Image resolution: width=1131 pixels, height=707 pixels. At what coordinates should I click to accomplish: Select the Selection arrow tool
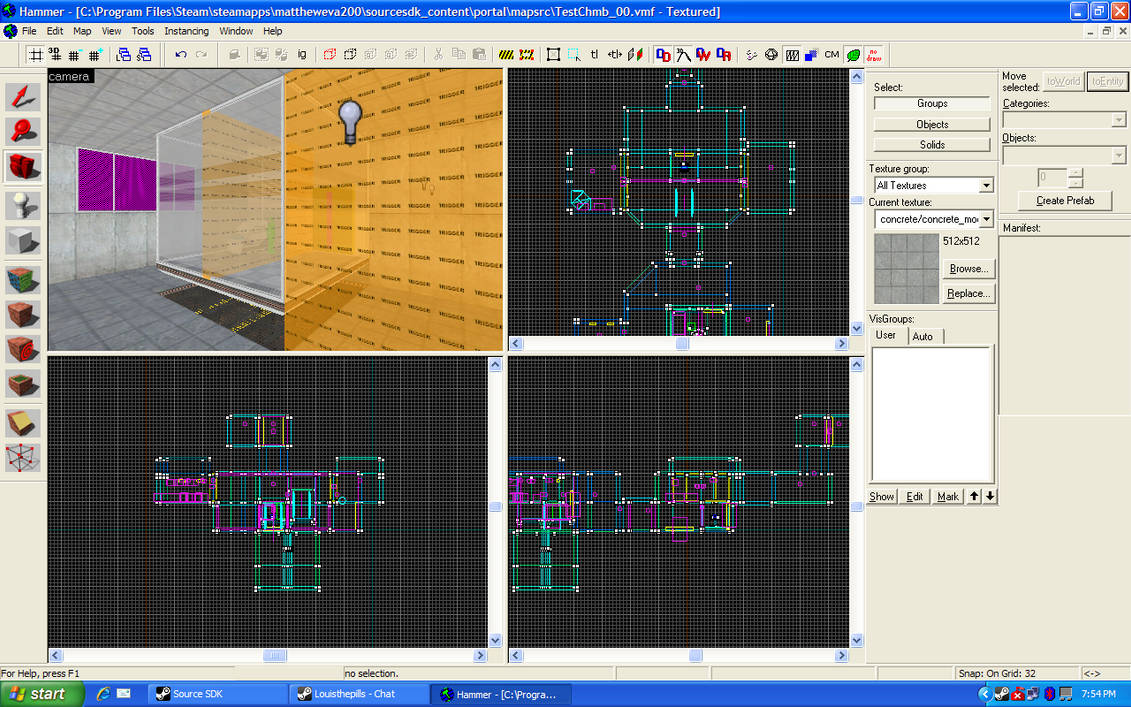(x=23, y=97)
